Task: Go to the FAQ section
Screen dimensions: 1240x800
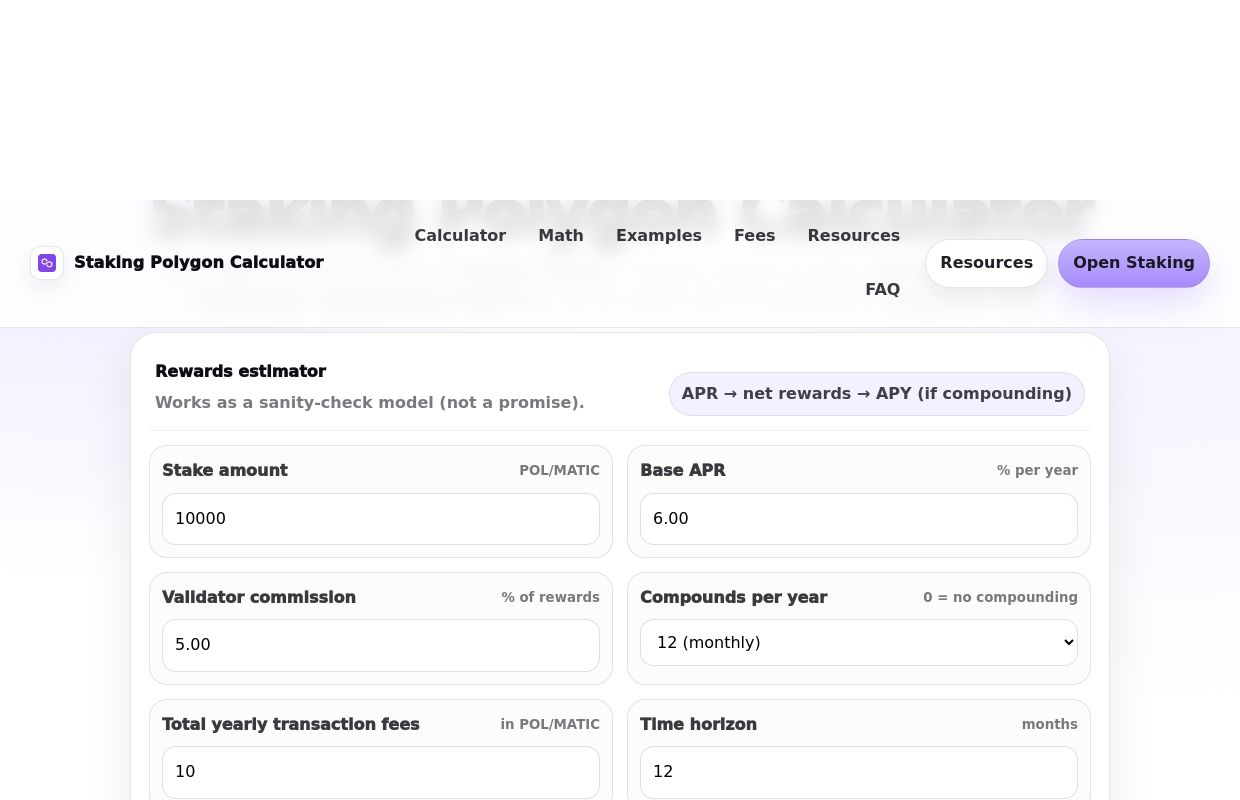Action: tap(883, 289)
